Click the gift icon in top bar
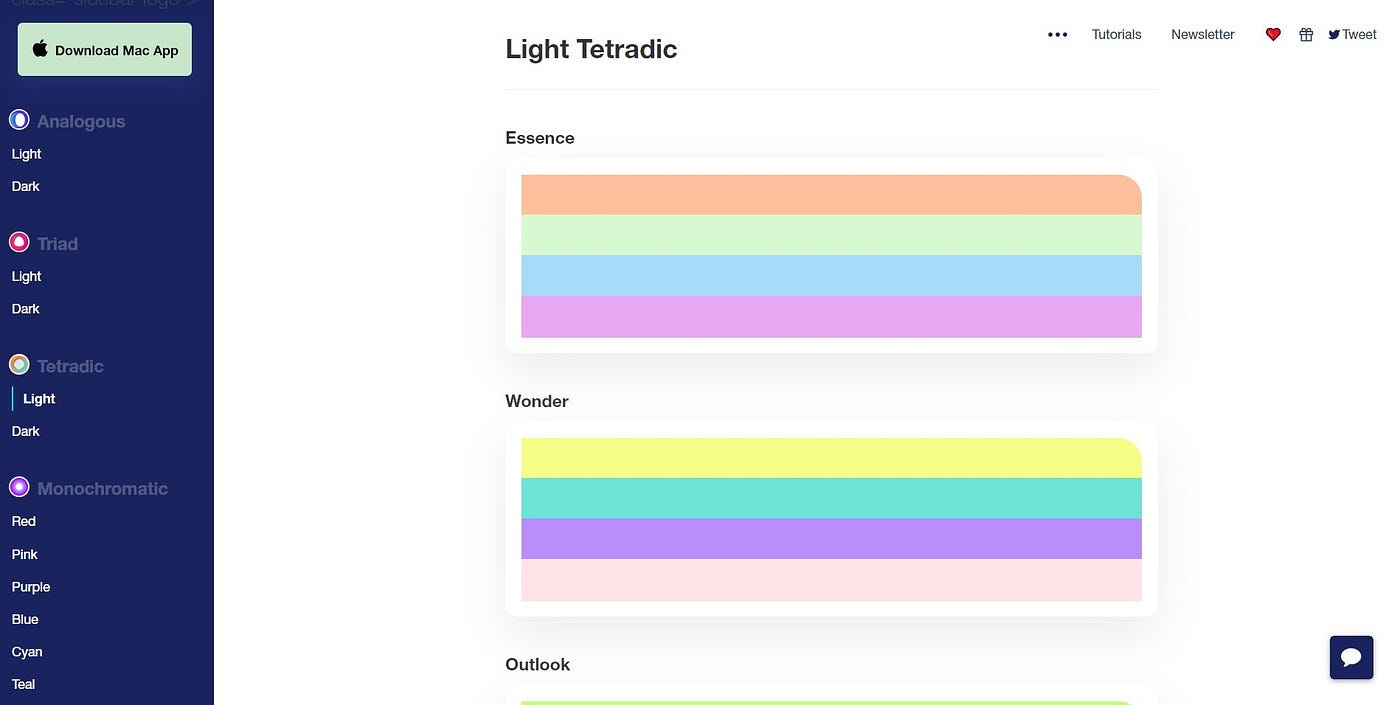Screen dimensions: 1400x705 [x=1306, y=34]
